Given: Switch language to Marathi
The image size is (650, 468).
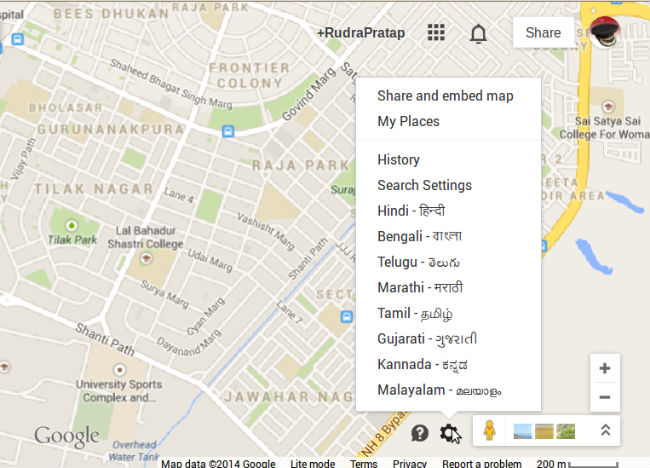Looking at the screenshot, I should (x=420, y=288).
